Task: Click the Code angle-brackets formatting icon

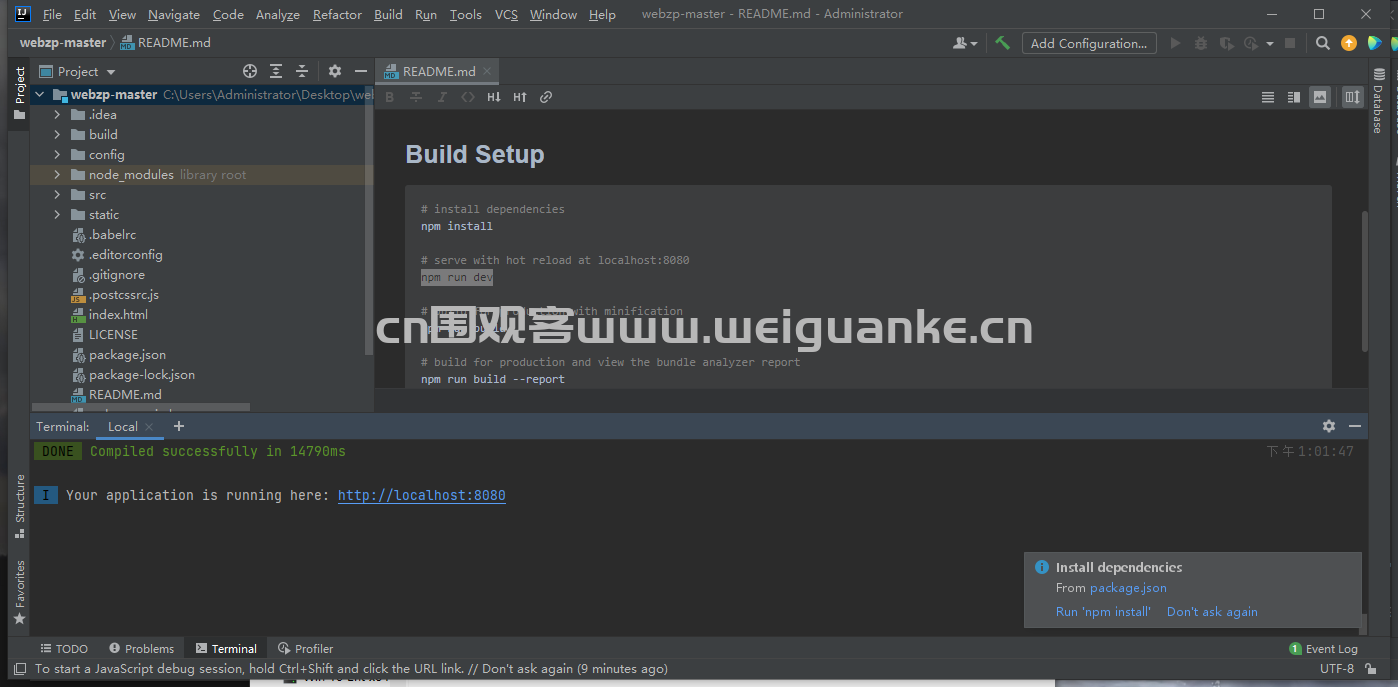Action: point(468,97)
